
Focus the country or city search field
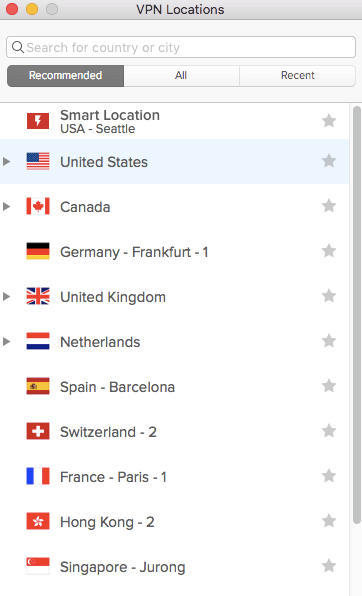coord(181,47)
